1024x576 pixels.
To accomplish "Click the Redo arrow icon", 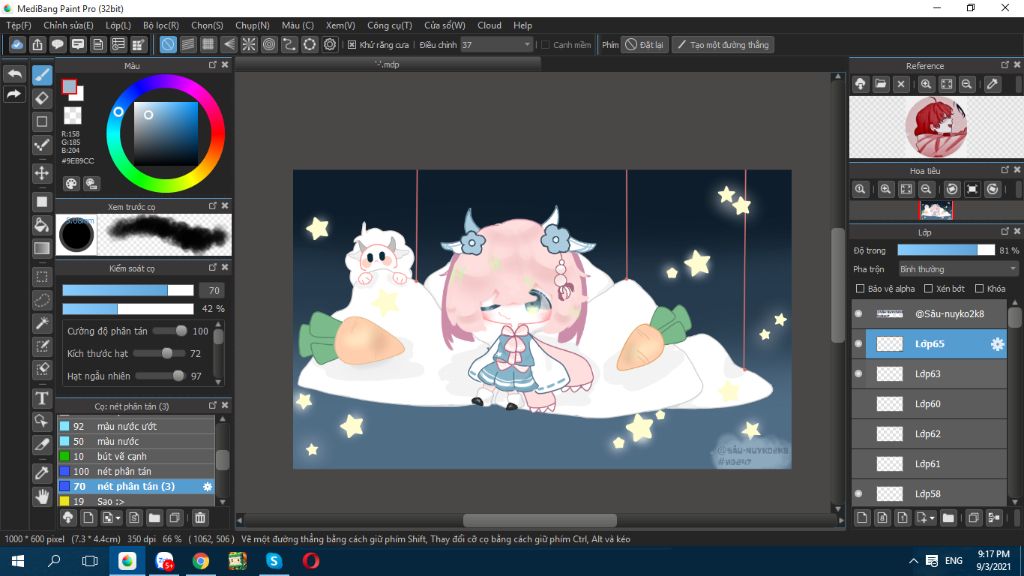I will (14, 95).
